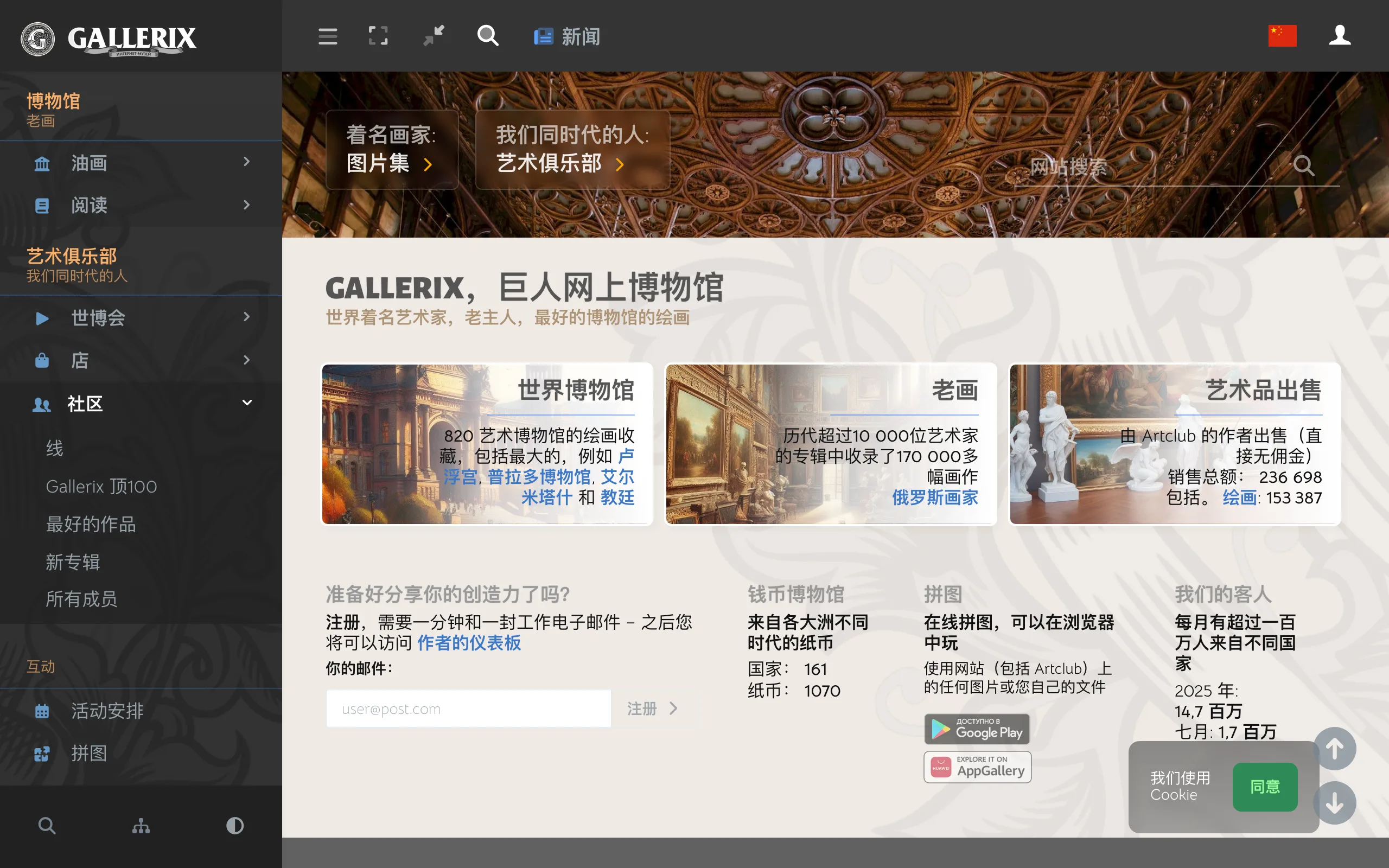Open the 着名画家 图片集 banner button
1389x868 pixels.
pyautogui.click(x=392, y=149)
